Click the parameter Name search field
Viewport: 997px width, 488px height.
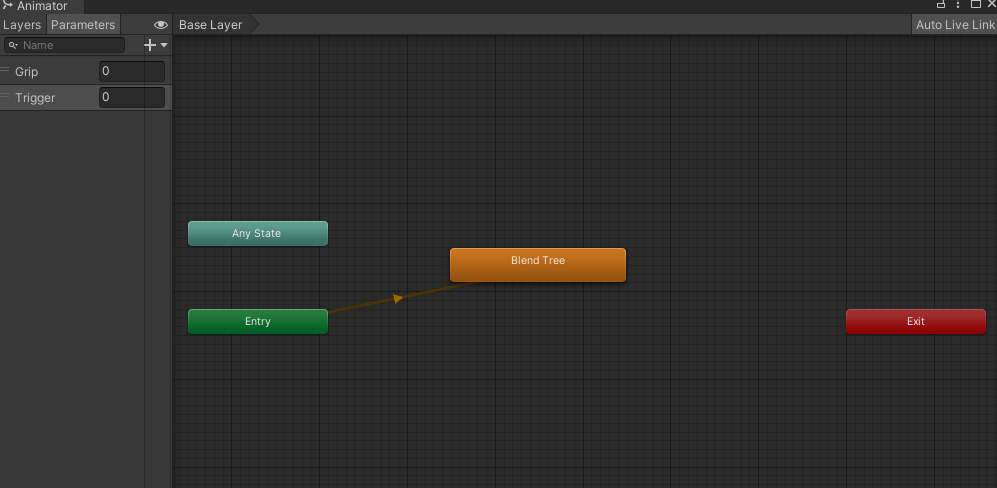tap(64, 45)
